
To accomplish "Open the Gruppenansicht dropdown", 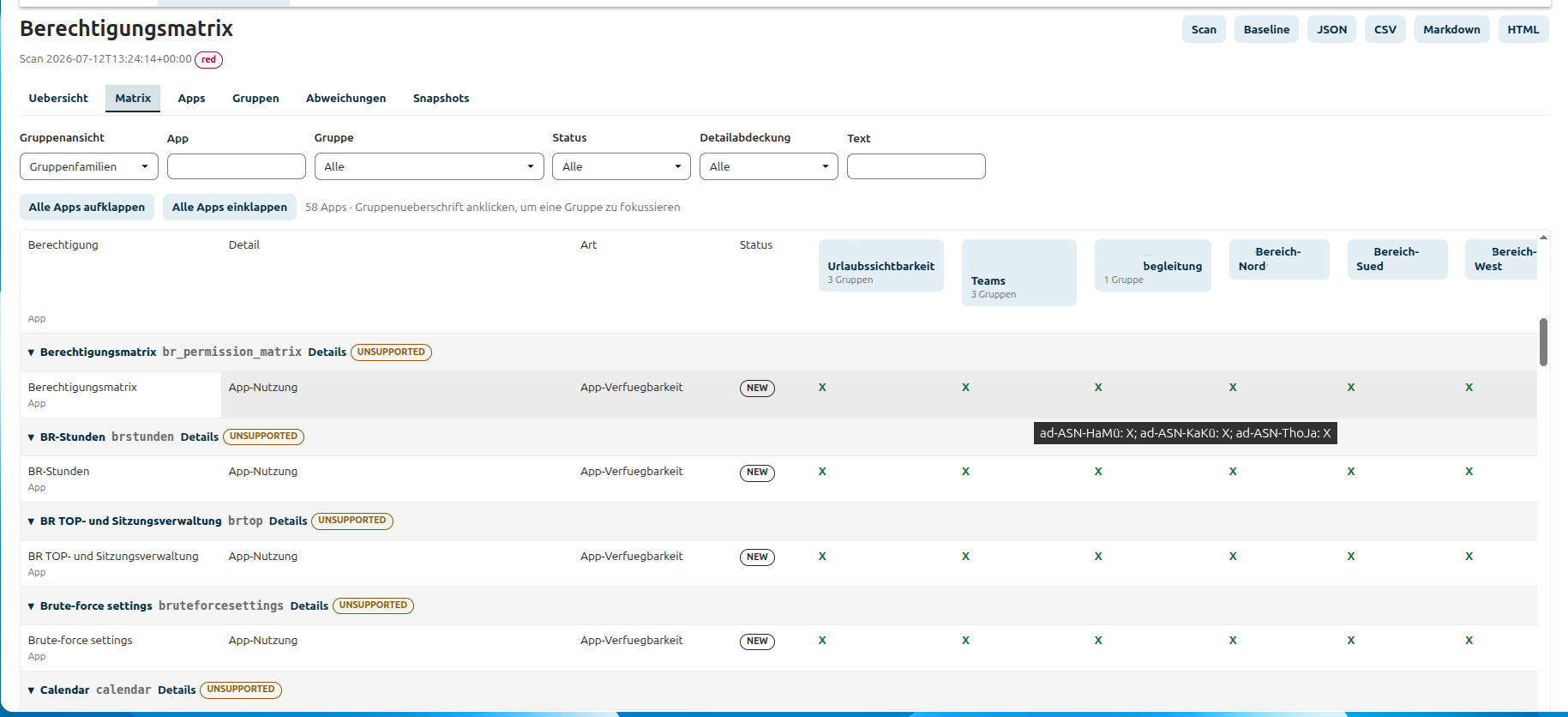I will [x=89, y=166].
